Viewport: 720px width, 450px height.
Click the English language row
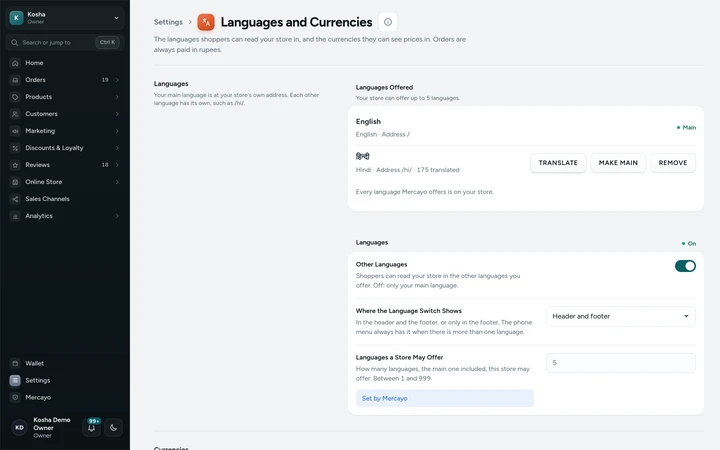click(526, 127)
